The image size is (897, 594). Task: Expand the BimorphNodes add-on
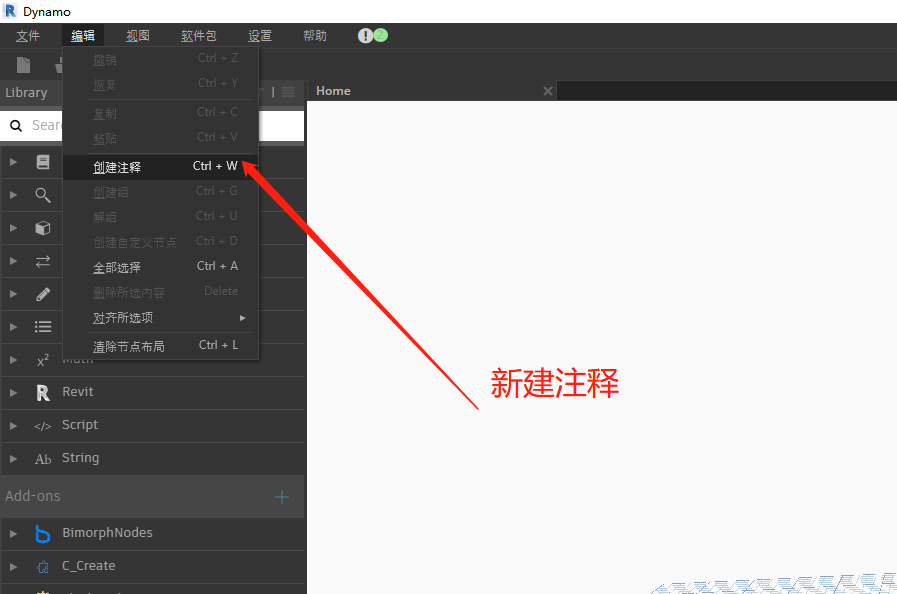13,533
